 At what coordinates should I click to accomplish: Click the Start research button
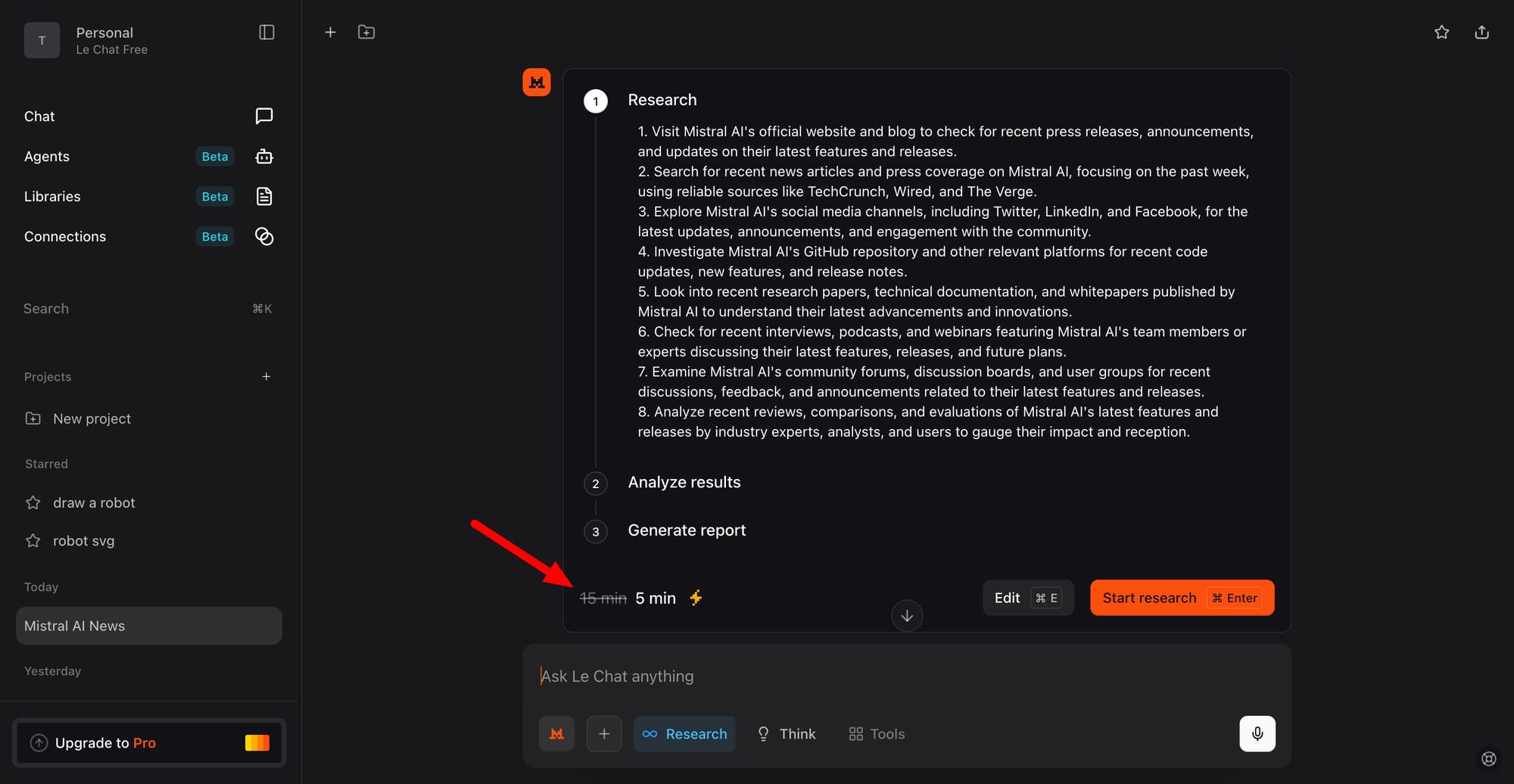[x=1182, y=598]
